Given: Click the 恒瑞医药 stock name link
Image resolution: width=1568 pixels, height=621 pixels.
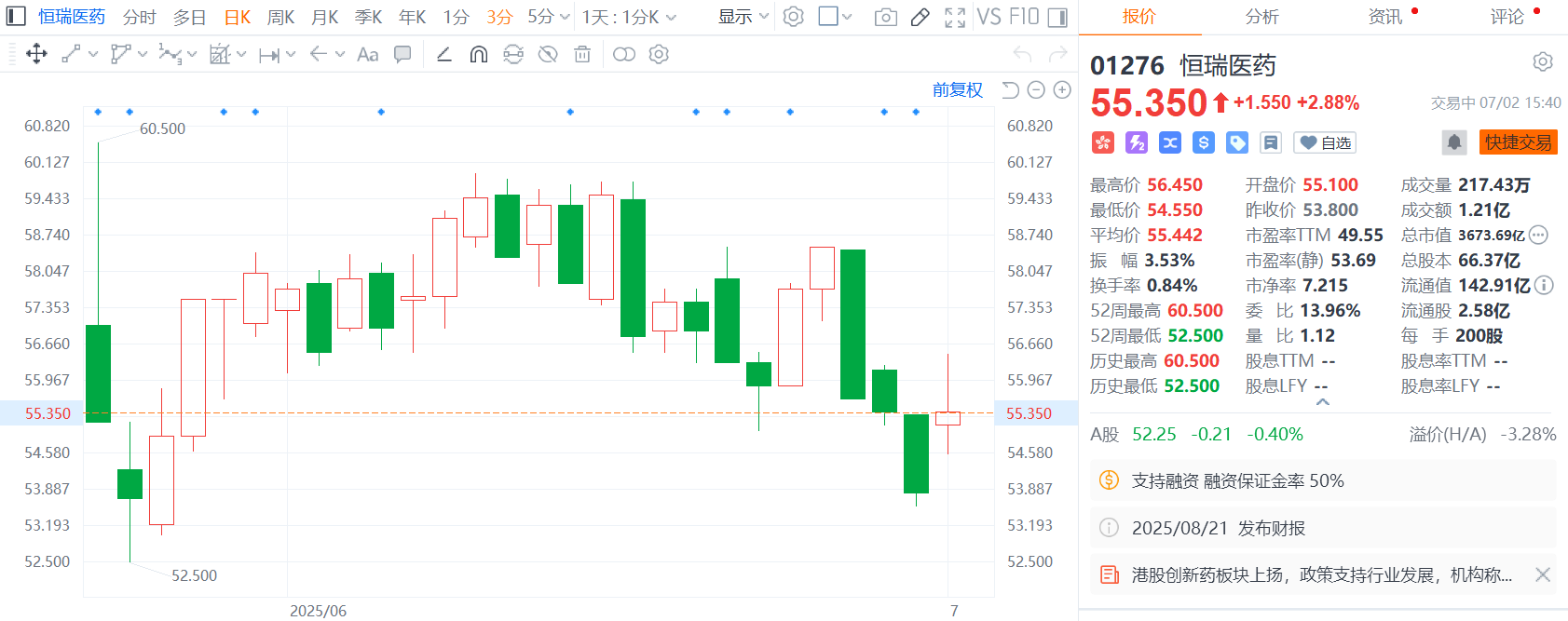Looking at the screenshot, I should click(72, 17).
